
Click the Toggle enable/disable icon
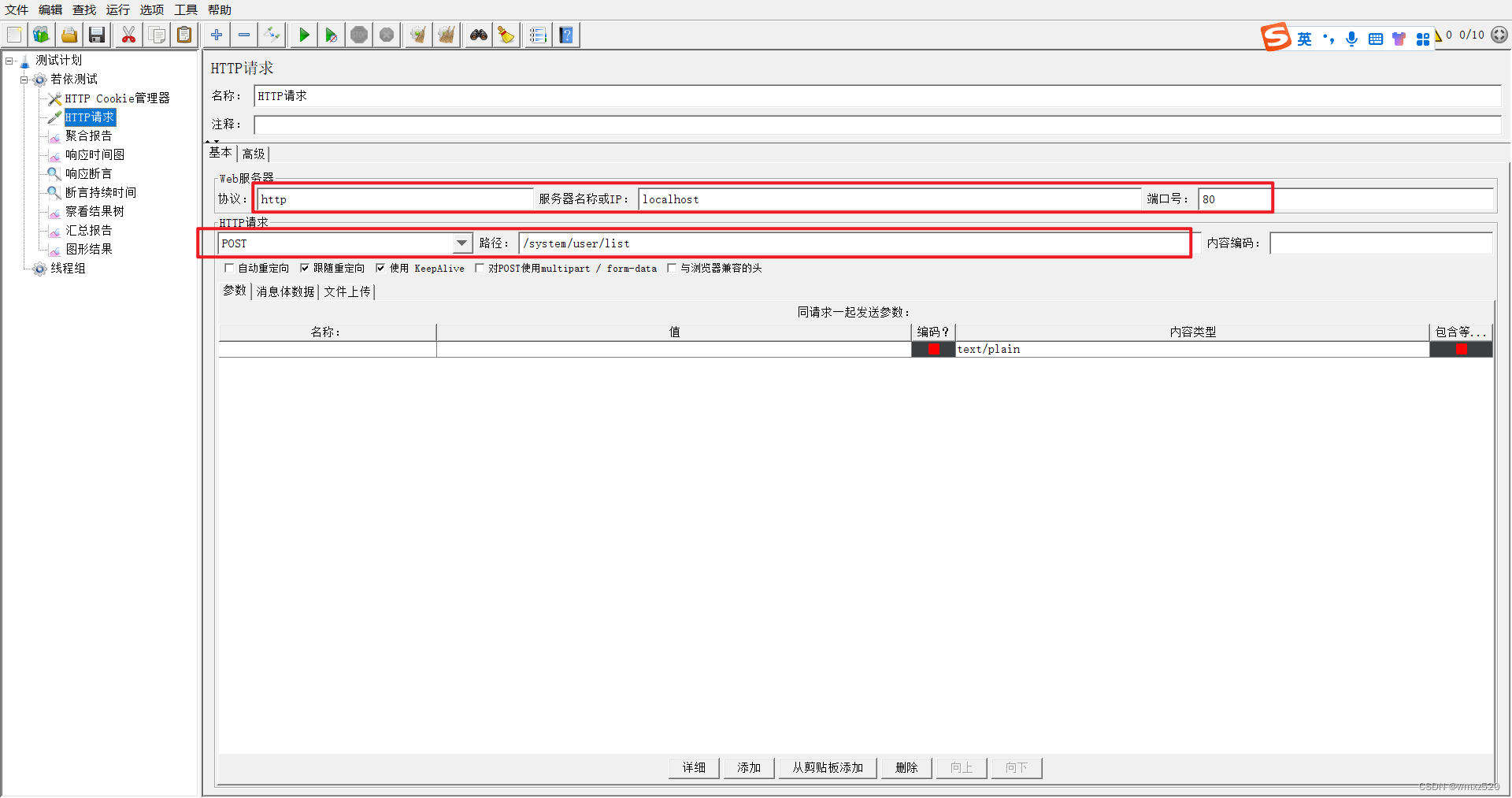click(x=272, y=35)
